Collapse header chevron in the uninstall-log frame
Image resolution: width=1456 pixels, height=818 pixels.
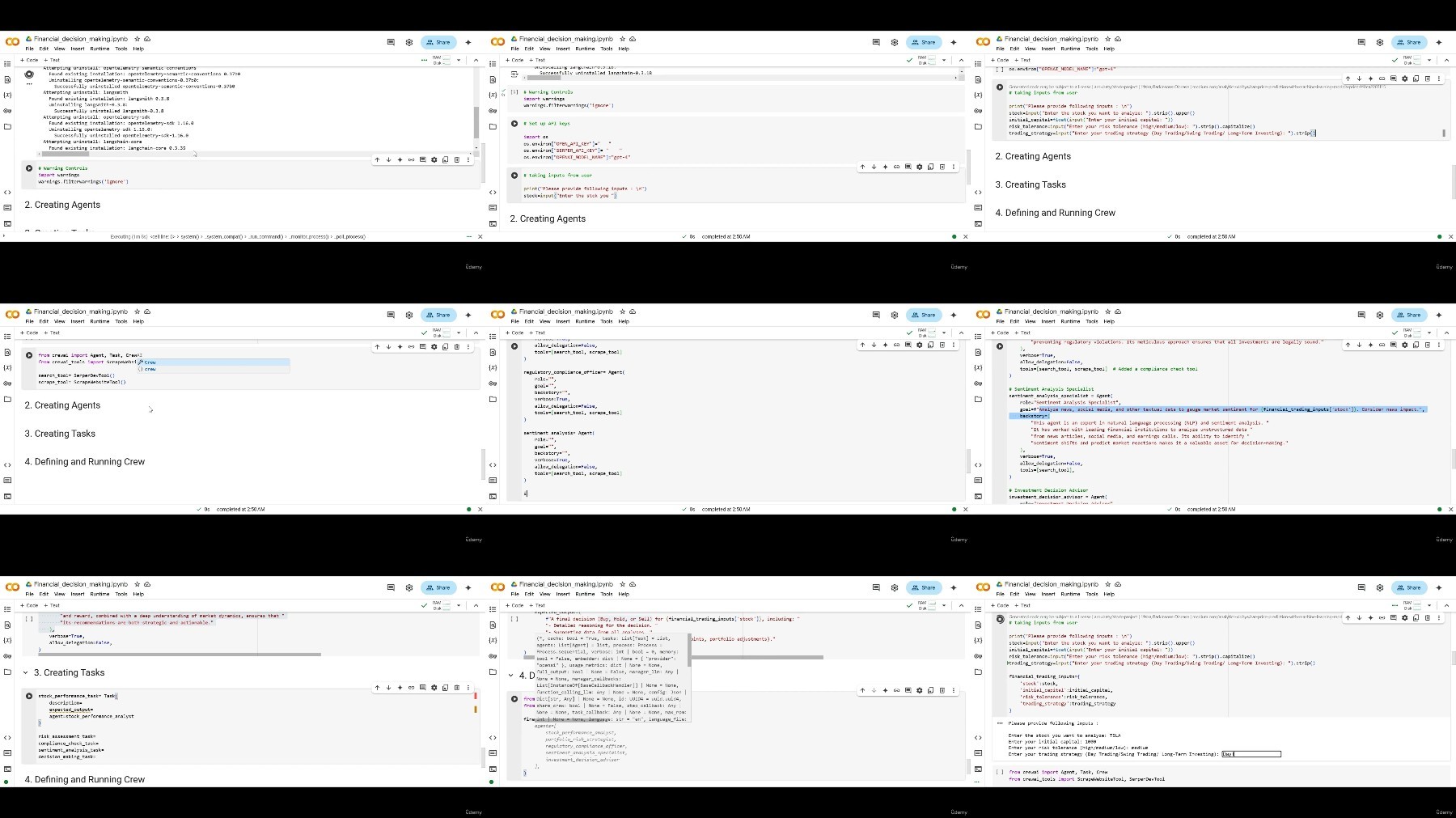coord(476,60)
